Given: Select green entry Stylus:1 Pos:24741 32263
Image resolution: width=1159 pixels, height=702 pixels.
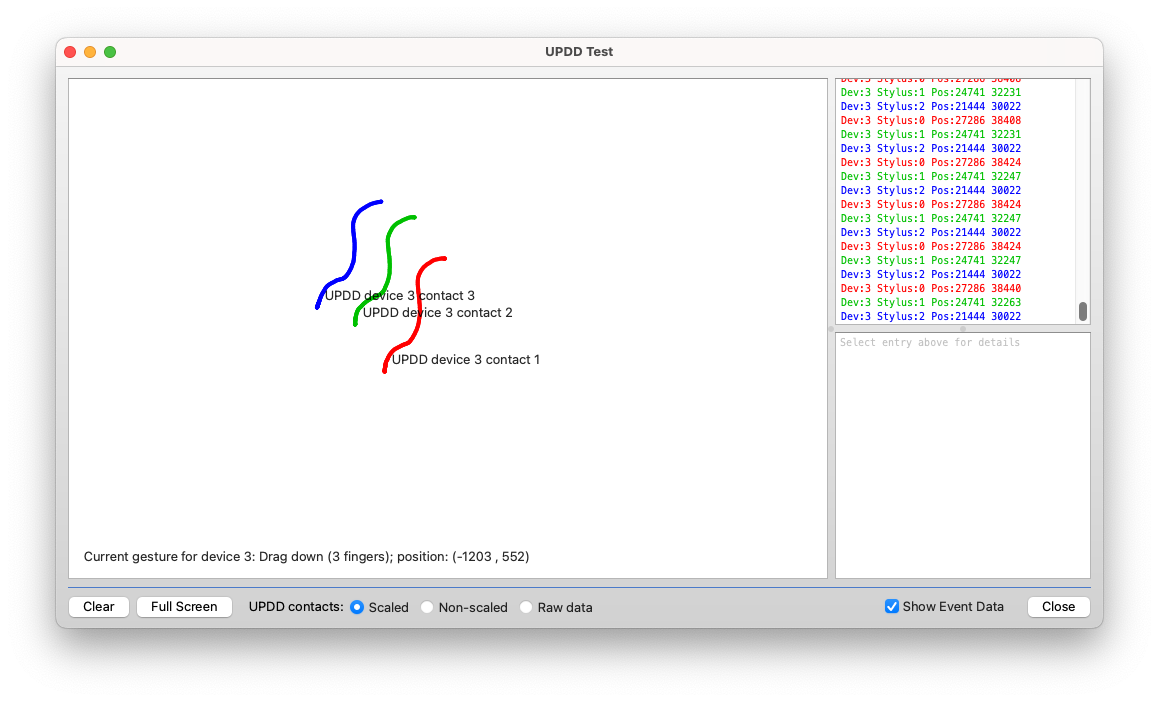Looking at the screenshot, I should (931, 302).
